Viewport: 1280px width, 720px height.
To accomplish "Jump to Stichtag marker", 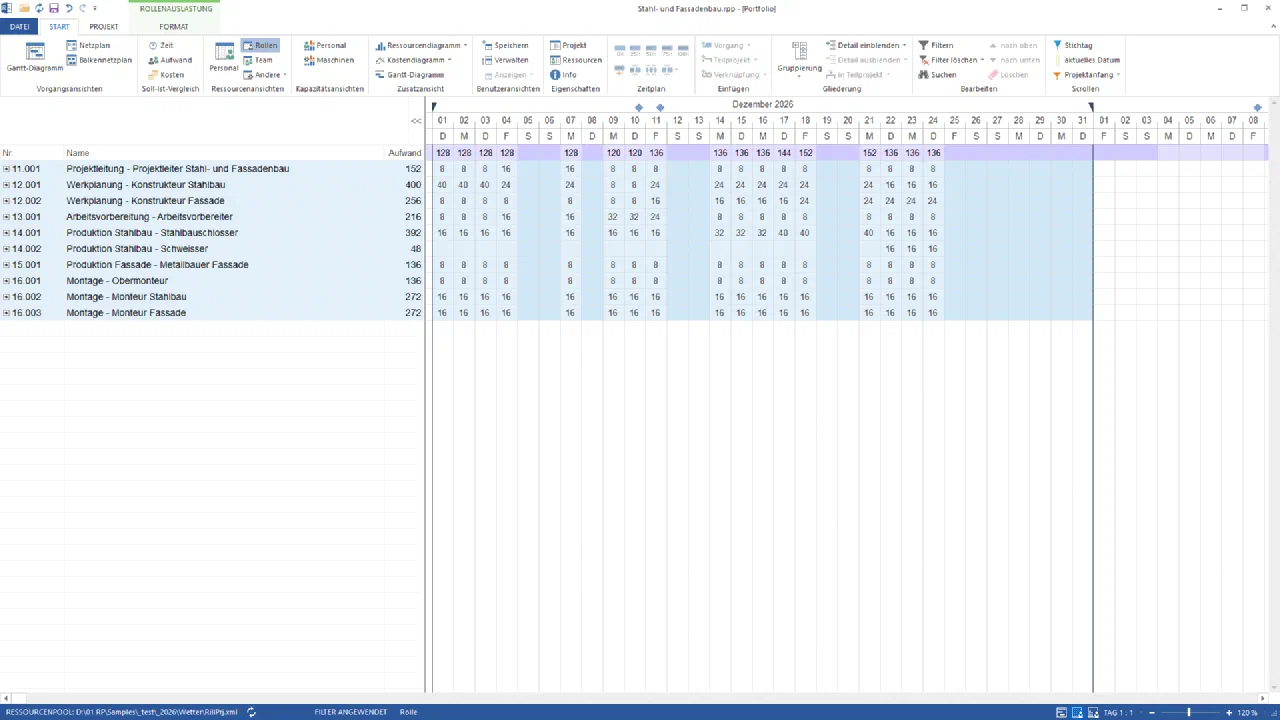I will pyautogui.click(x=1072, y=45).
